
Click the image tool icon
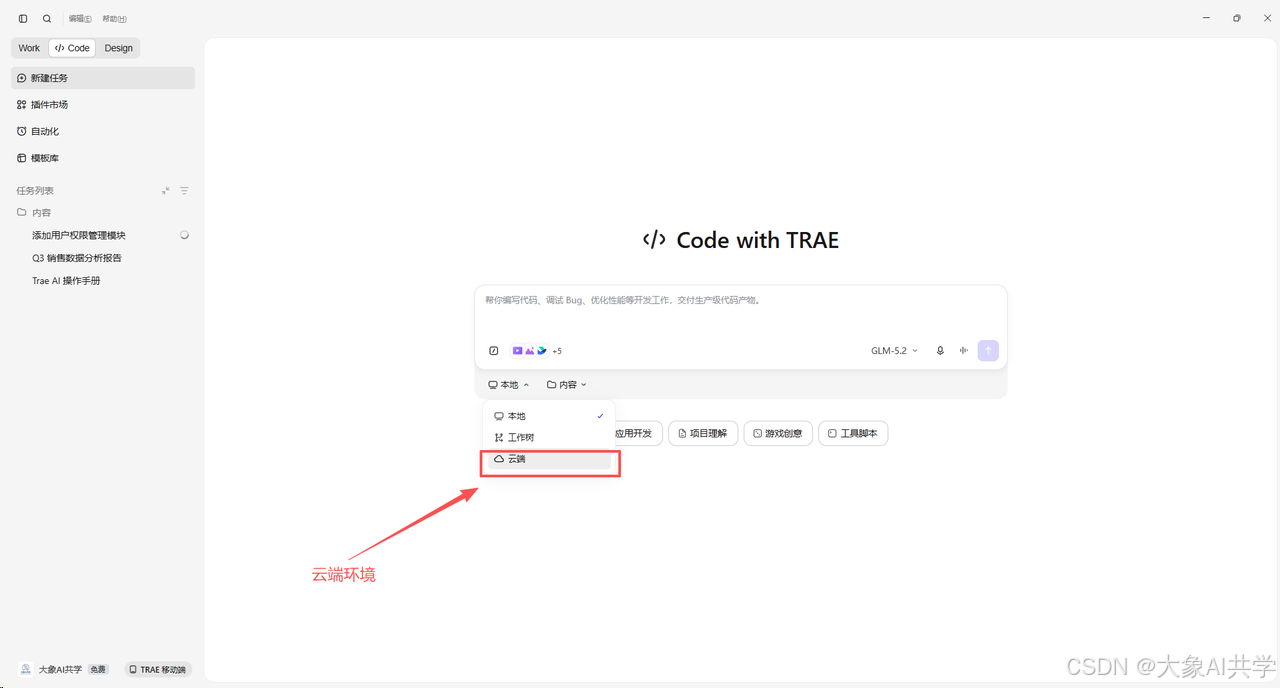coord(529,351)
